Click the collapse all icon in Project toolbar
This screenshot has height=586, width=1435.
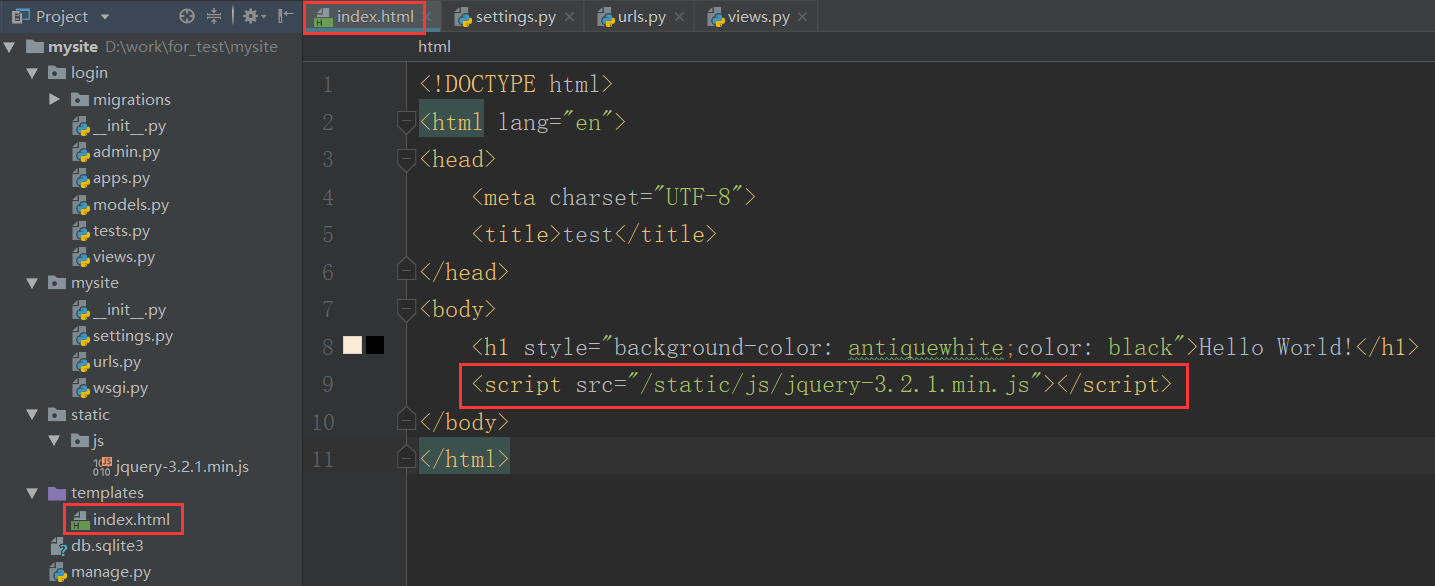tap(214, 17)
